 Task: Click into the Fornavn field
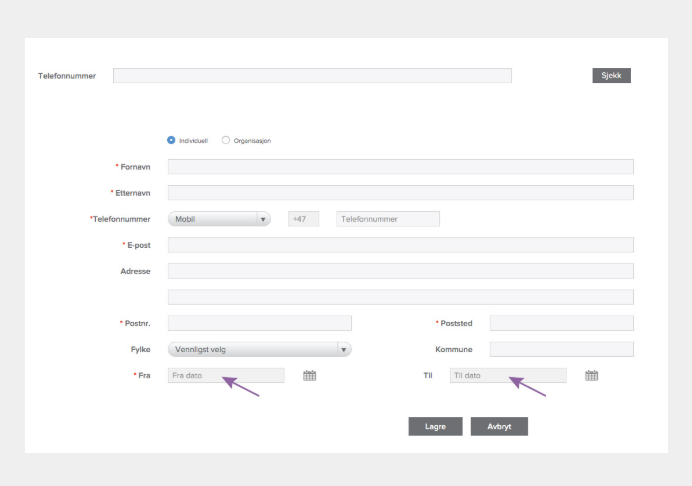click(x=401, y=166)
